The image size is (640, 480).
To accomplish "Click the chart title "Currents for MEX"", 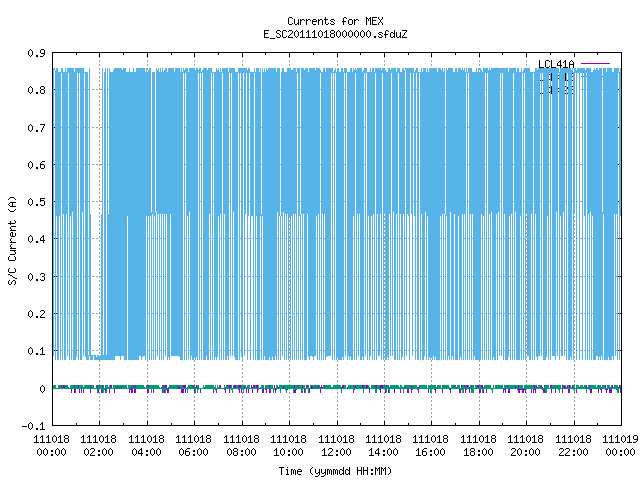I will coord(335,21).
